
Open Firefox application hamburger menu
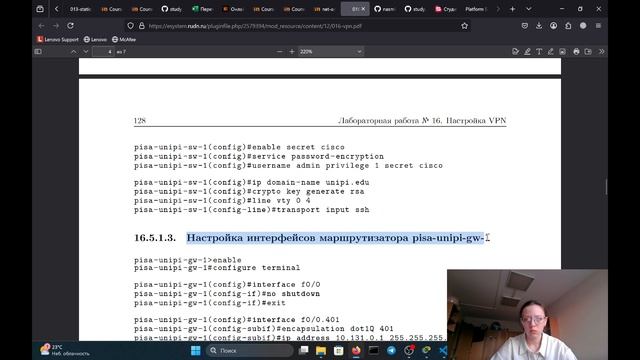(x=598, y=26)
